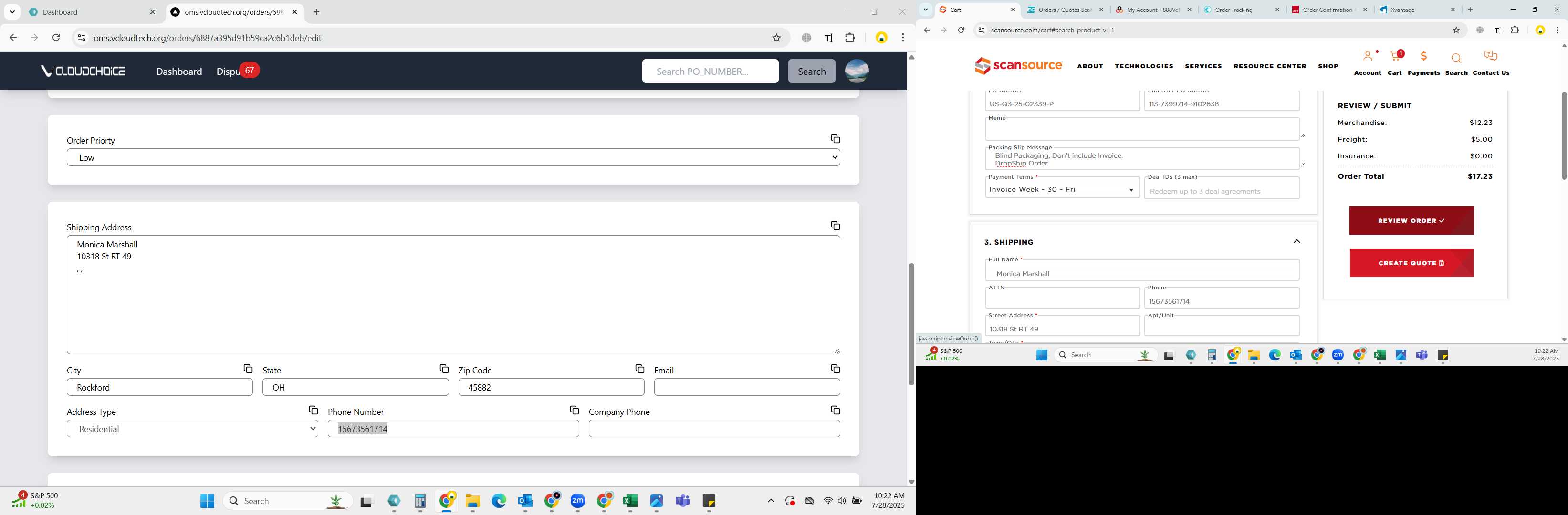Open the Order Priority dropdown

click(453, 157)
